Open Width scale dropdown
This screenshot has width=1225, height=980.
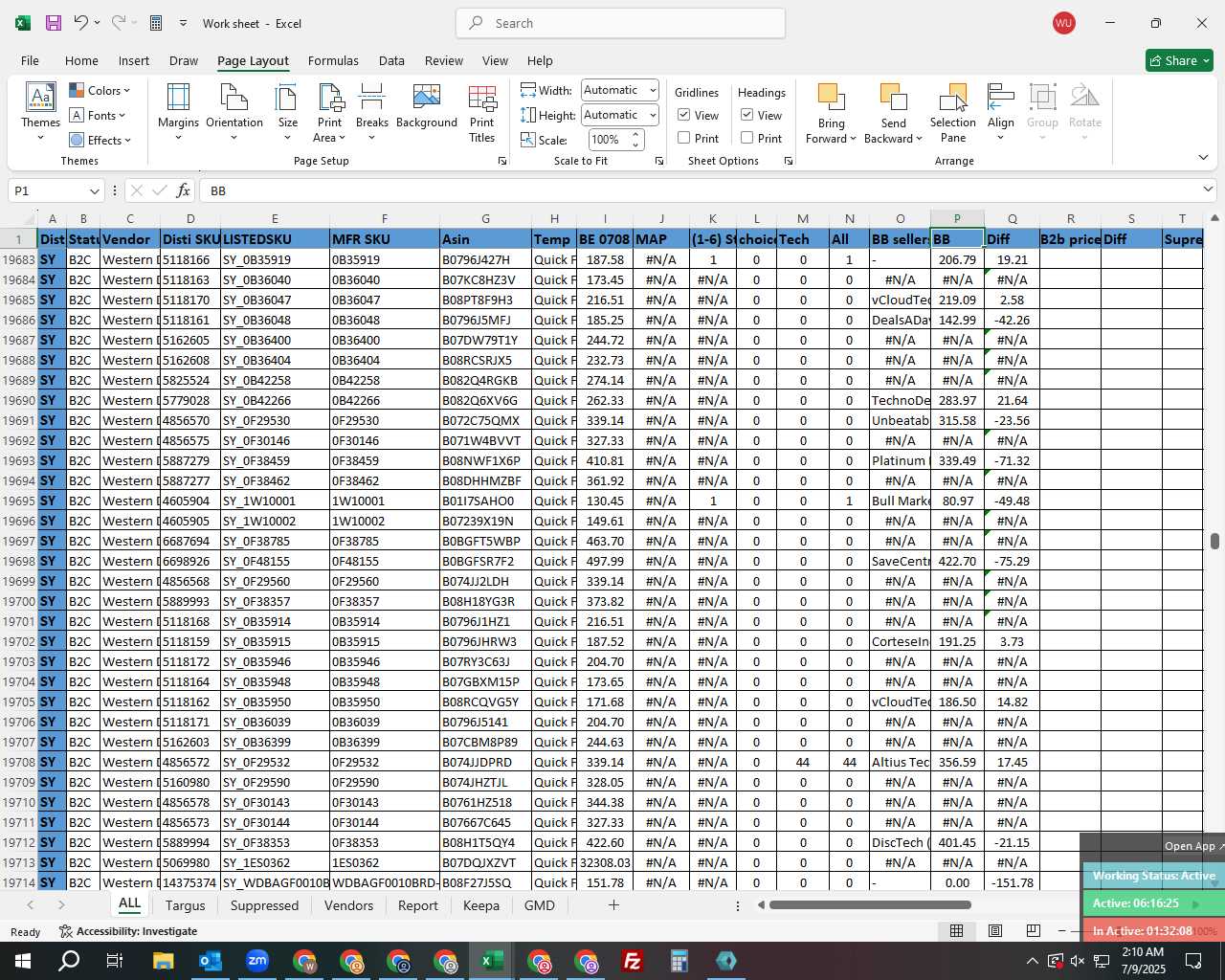(653, 90)
